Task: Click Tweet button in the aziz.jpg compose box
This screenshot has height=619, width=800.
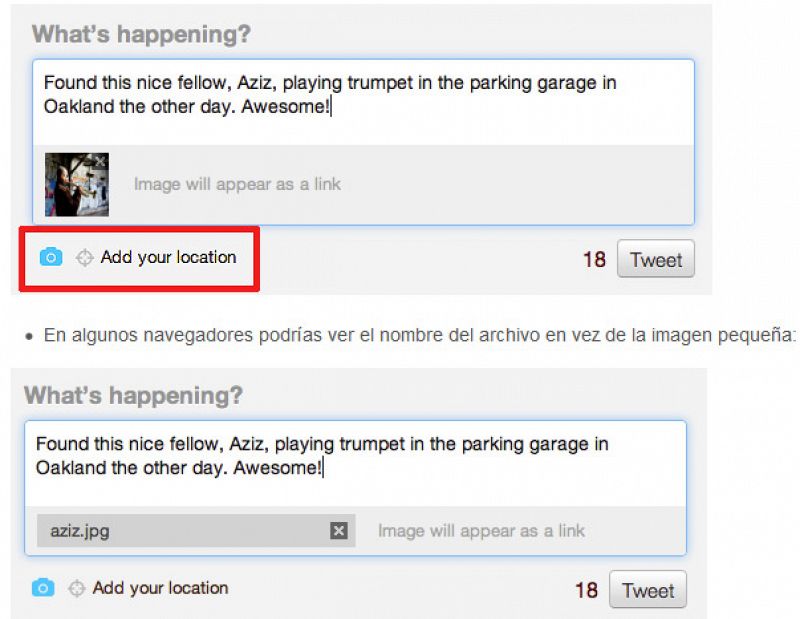Action: [648, 589]
